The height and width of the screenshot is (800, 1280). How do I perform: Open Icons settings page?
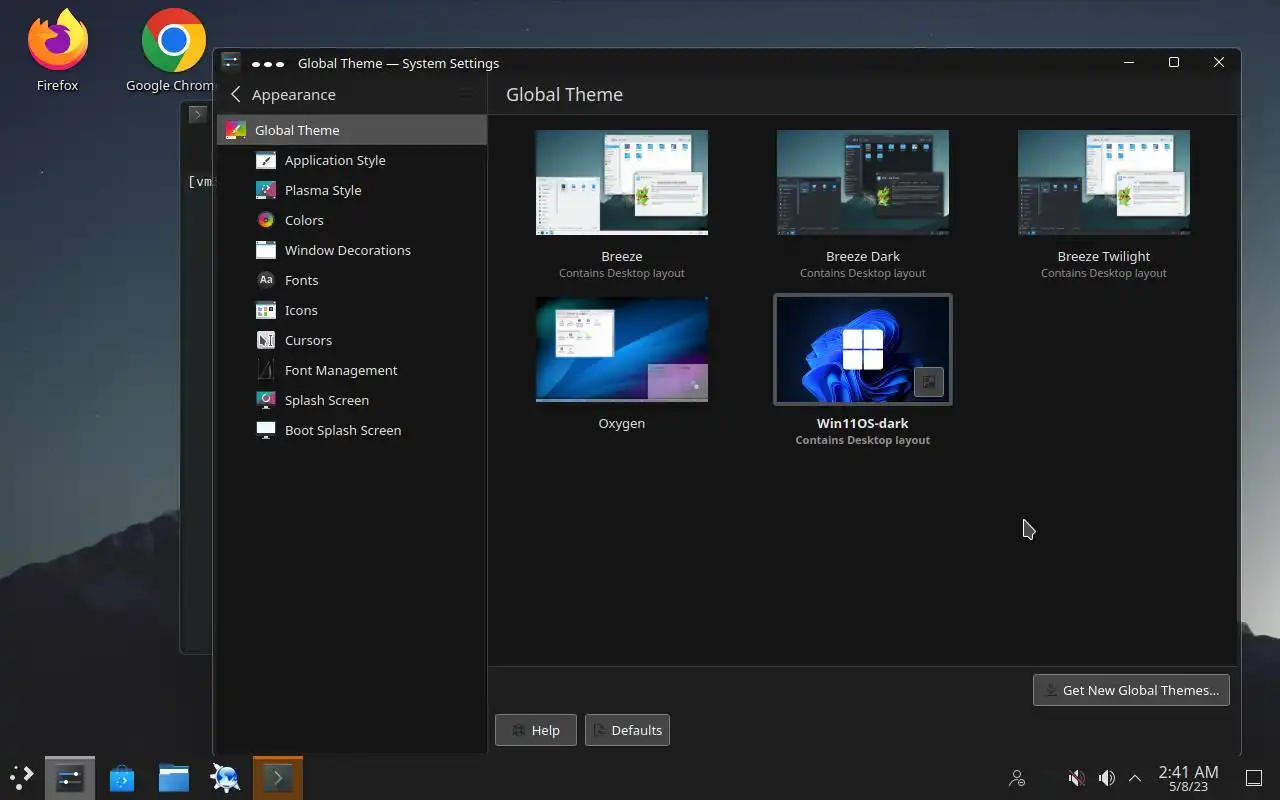click(x=352, y=310)
